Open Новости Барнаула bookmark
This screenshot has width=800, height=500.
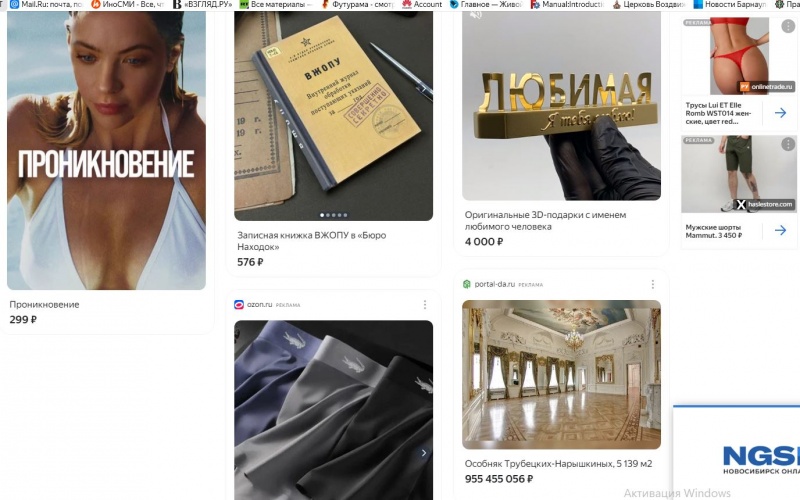pos(730,4)
